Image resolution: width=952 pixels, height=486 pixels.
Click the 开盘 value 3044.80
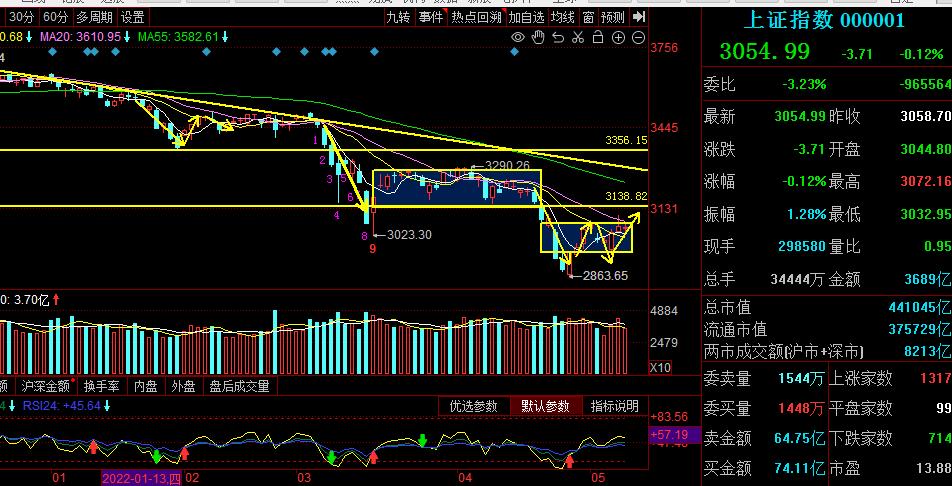pos(926,149)
